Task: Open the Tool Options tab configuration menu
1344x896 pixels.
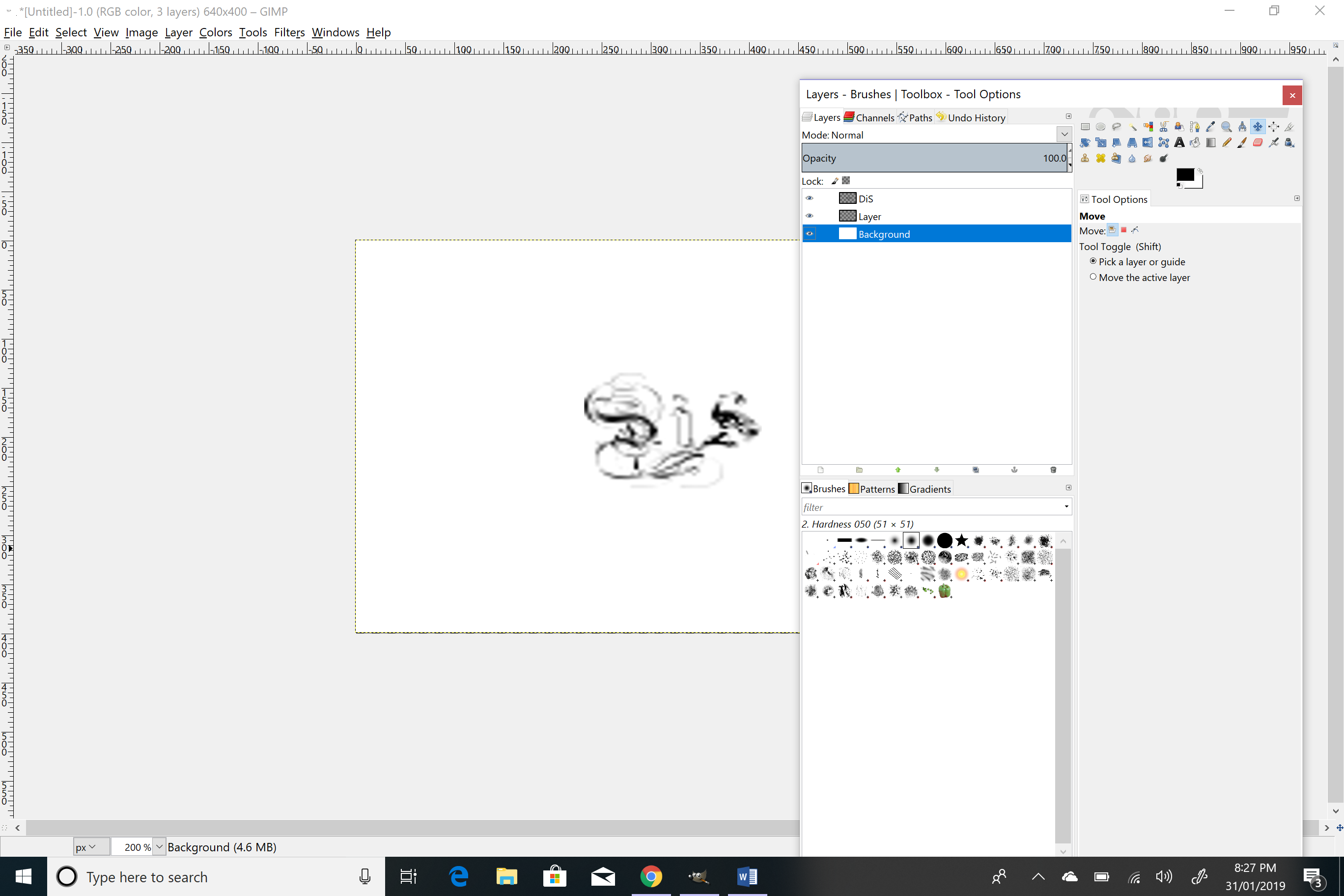Action: tap(1297, 198)
